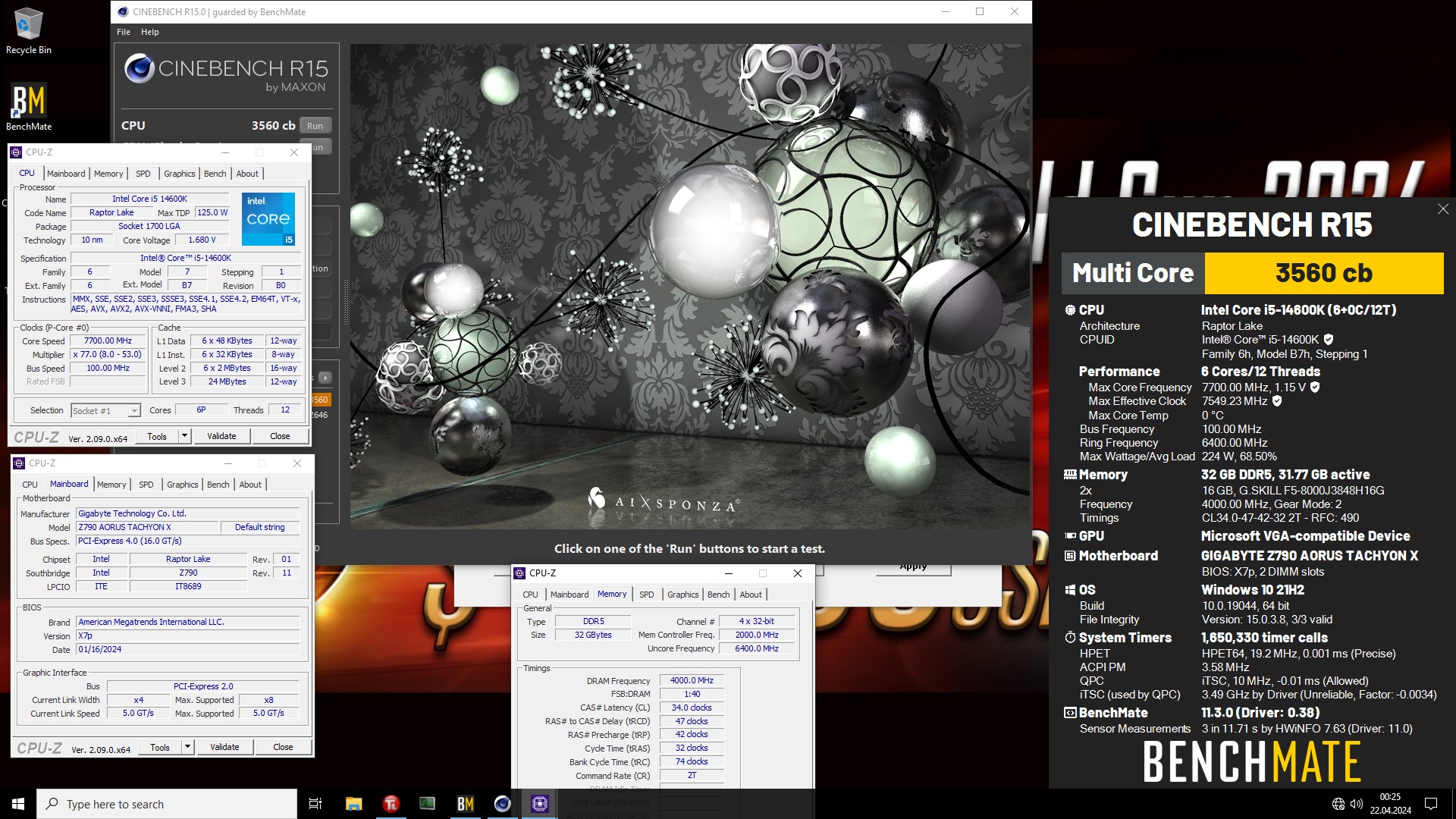The width and height of the screenshot is (1456, 819).
Task: Click the CPU-Z title icon in Mainboard window
Action: click(19, 463)
